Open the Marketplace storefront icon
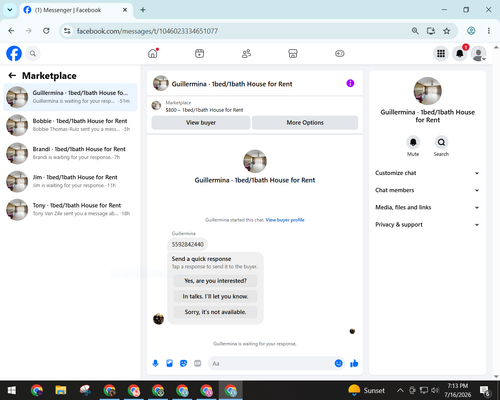The height and width of the screenshot is (400, 500). pos(293,53)
